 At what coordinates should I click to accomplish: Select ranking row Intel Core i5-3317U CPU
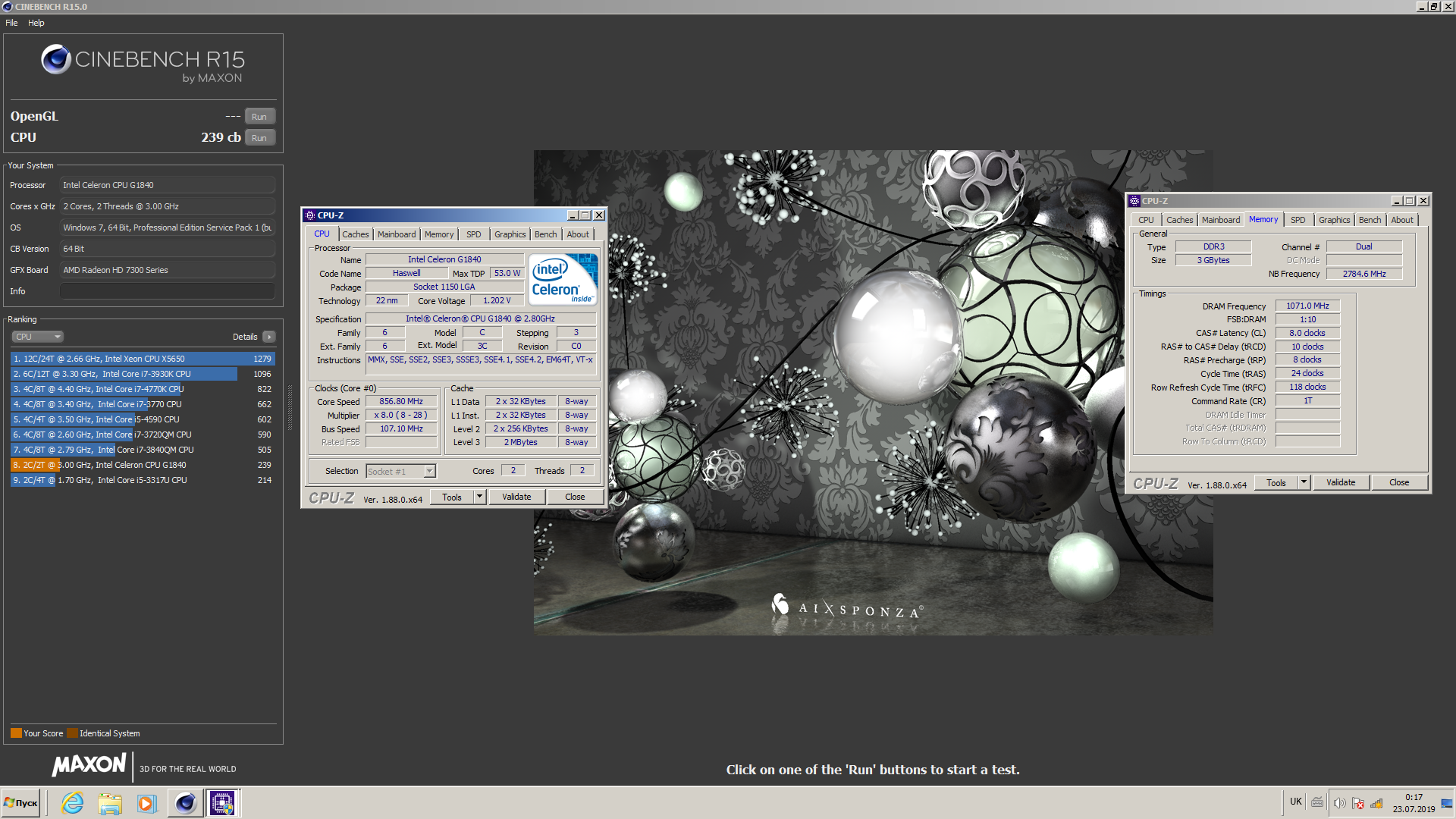(x=143, y=480)
